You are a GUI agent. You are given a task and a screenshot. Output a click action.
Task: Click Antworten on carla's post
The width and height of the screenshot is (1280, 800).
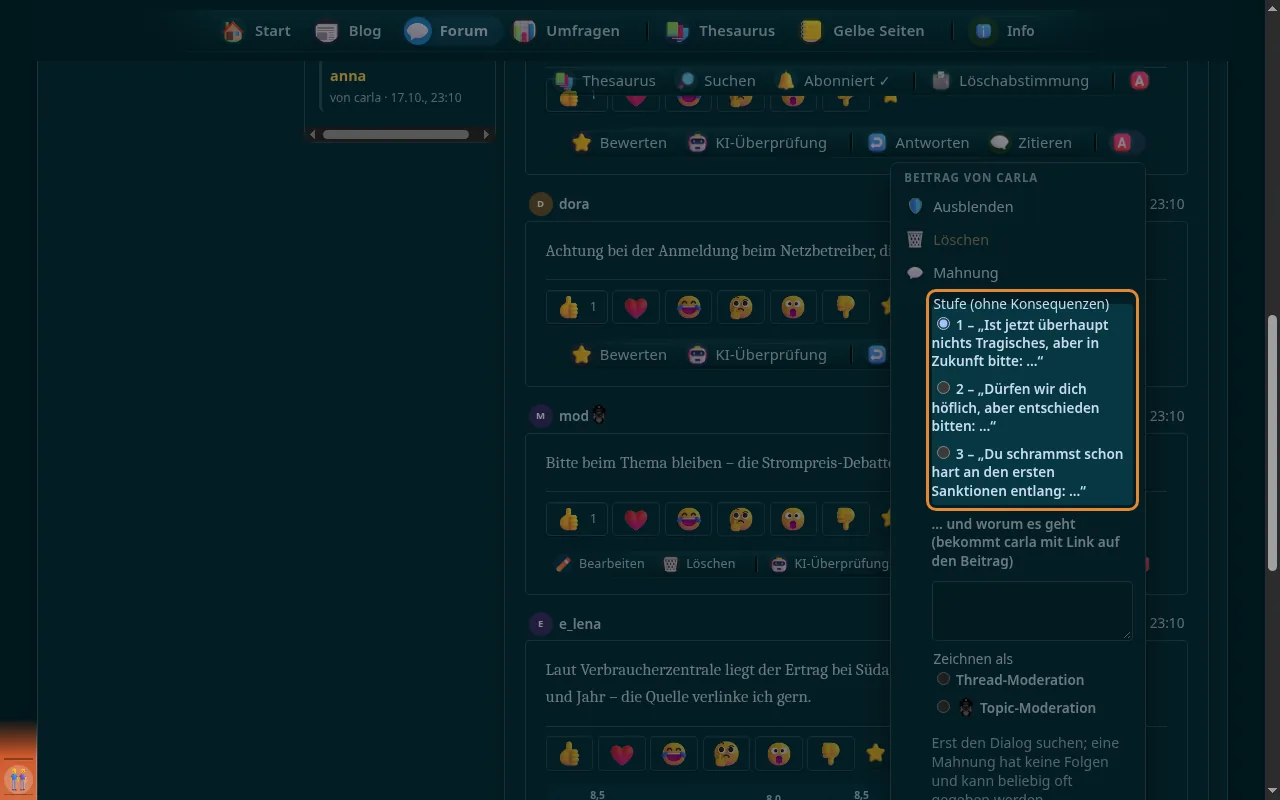919,143
